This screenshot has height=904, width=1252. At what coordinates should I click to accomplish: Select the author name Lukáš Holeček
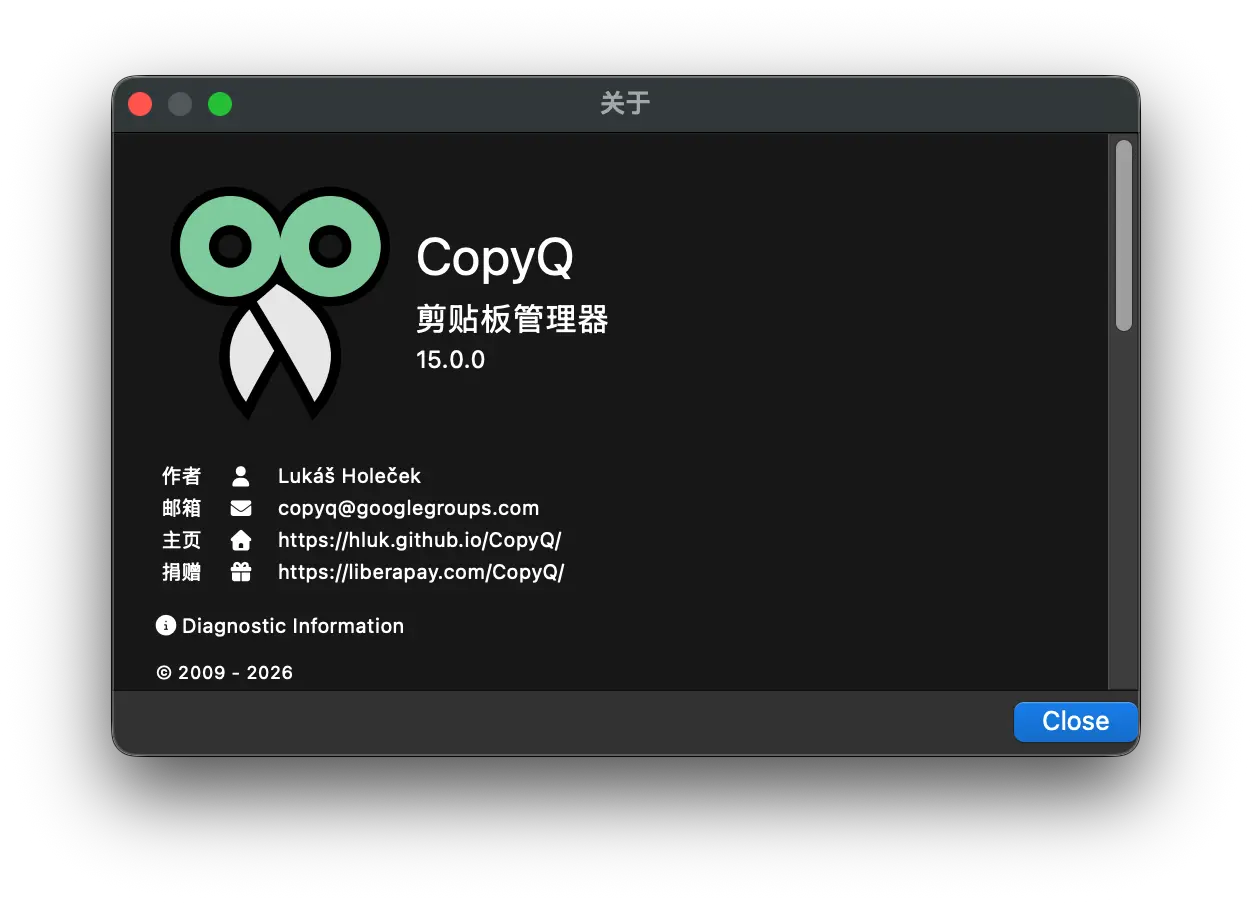[349, 476]
